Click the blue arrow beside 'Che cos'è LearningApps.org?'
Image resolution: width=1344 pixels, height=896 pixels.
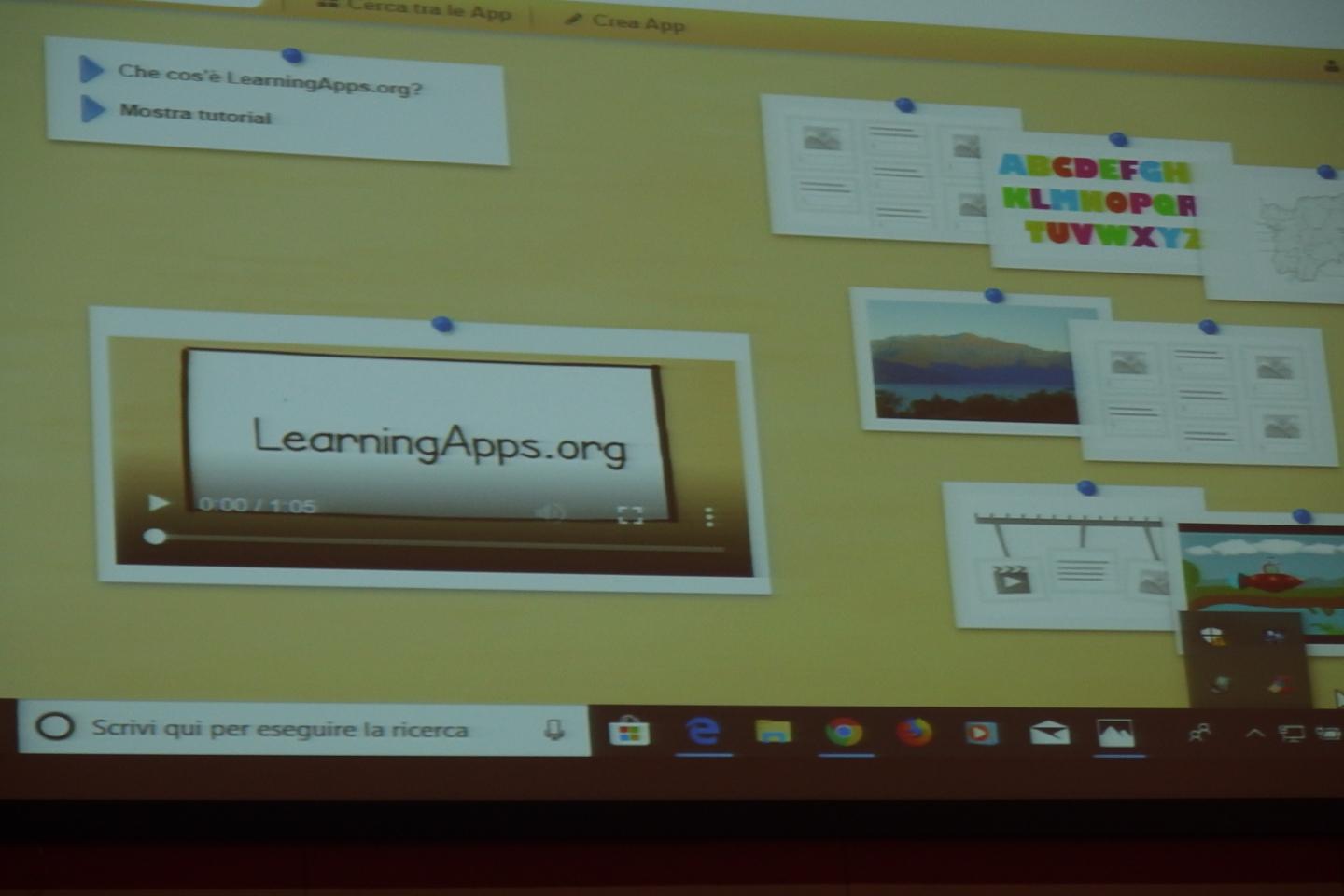click(91, 69)
